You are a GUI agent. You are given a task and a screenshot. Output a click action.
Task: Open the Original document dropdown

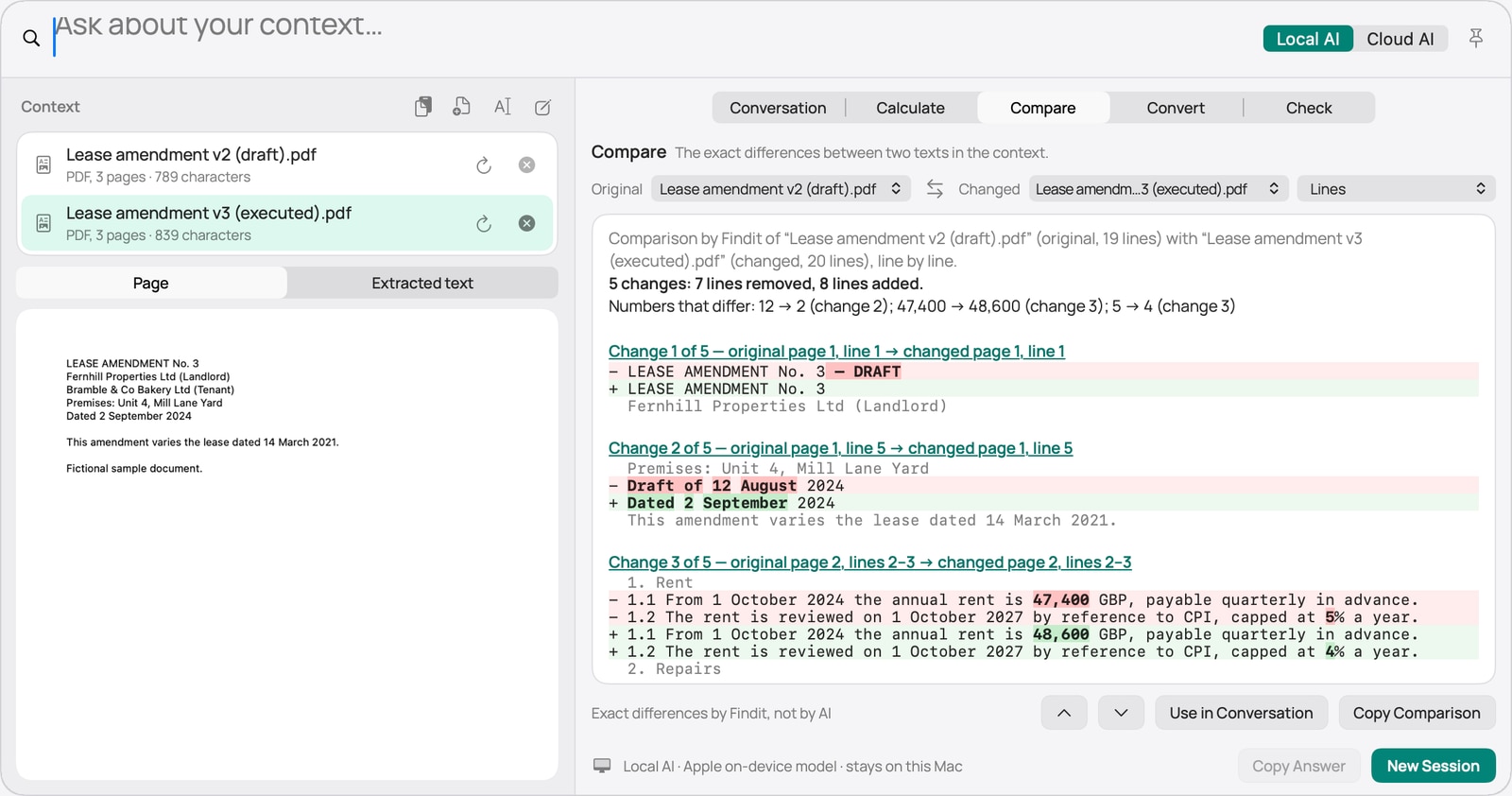[781, 189]
